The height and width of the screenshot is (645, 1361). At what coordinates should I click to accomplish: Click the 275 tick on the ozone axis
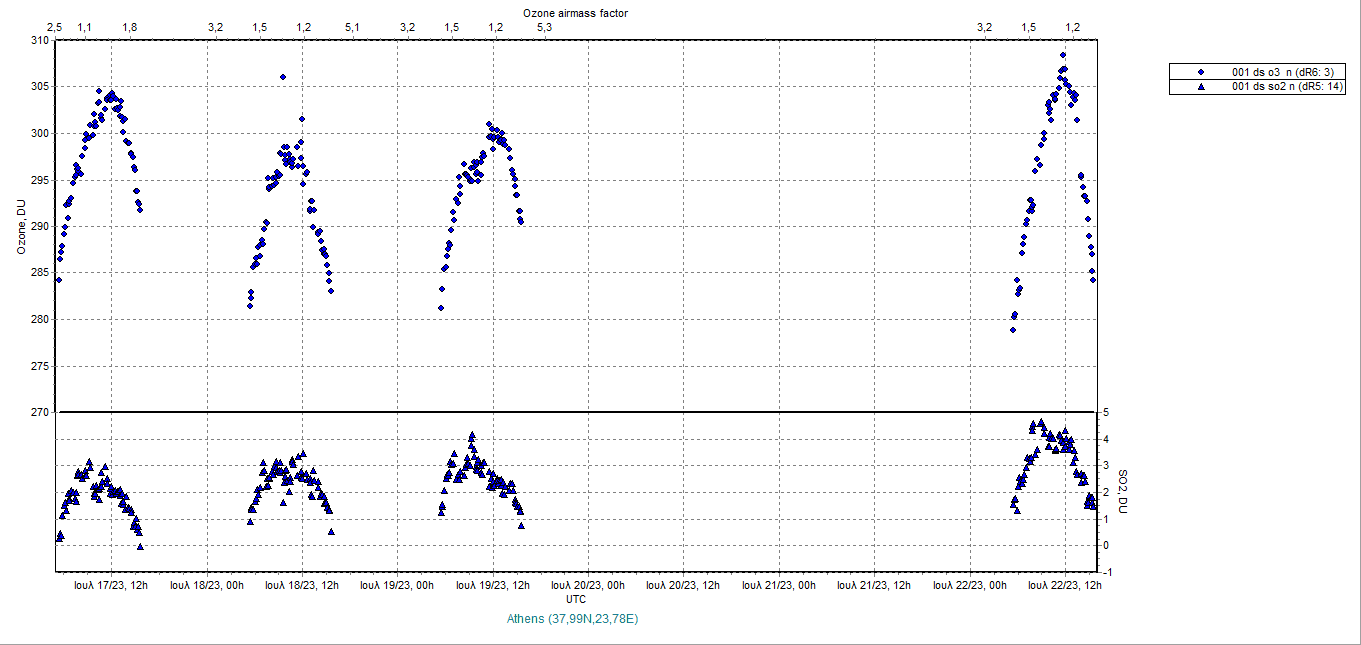[38, 366]
